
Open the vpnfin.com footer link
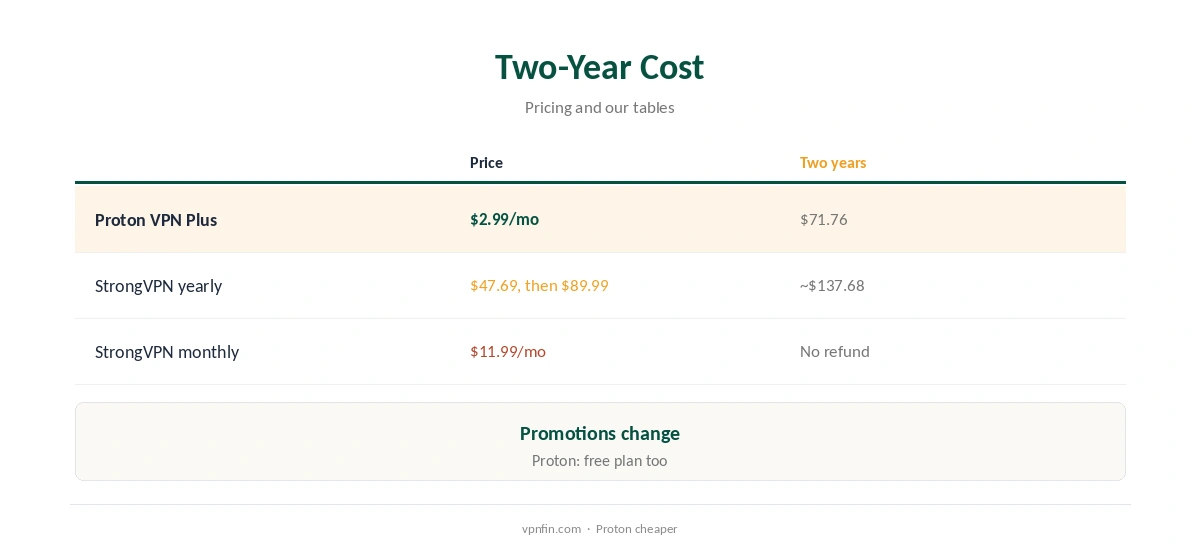pos(551,529)
